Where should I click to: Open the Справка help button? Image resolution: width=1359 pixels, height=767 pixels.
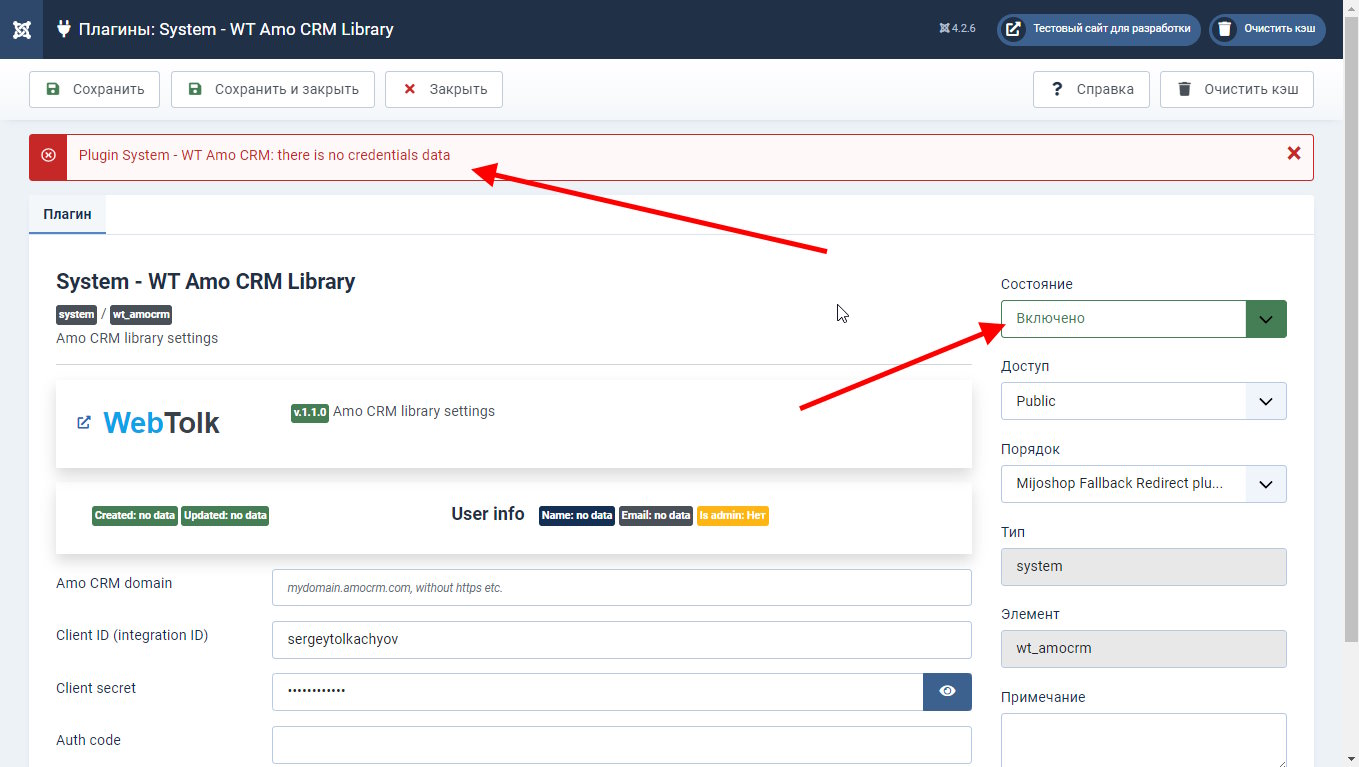point(1091,89)
